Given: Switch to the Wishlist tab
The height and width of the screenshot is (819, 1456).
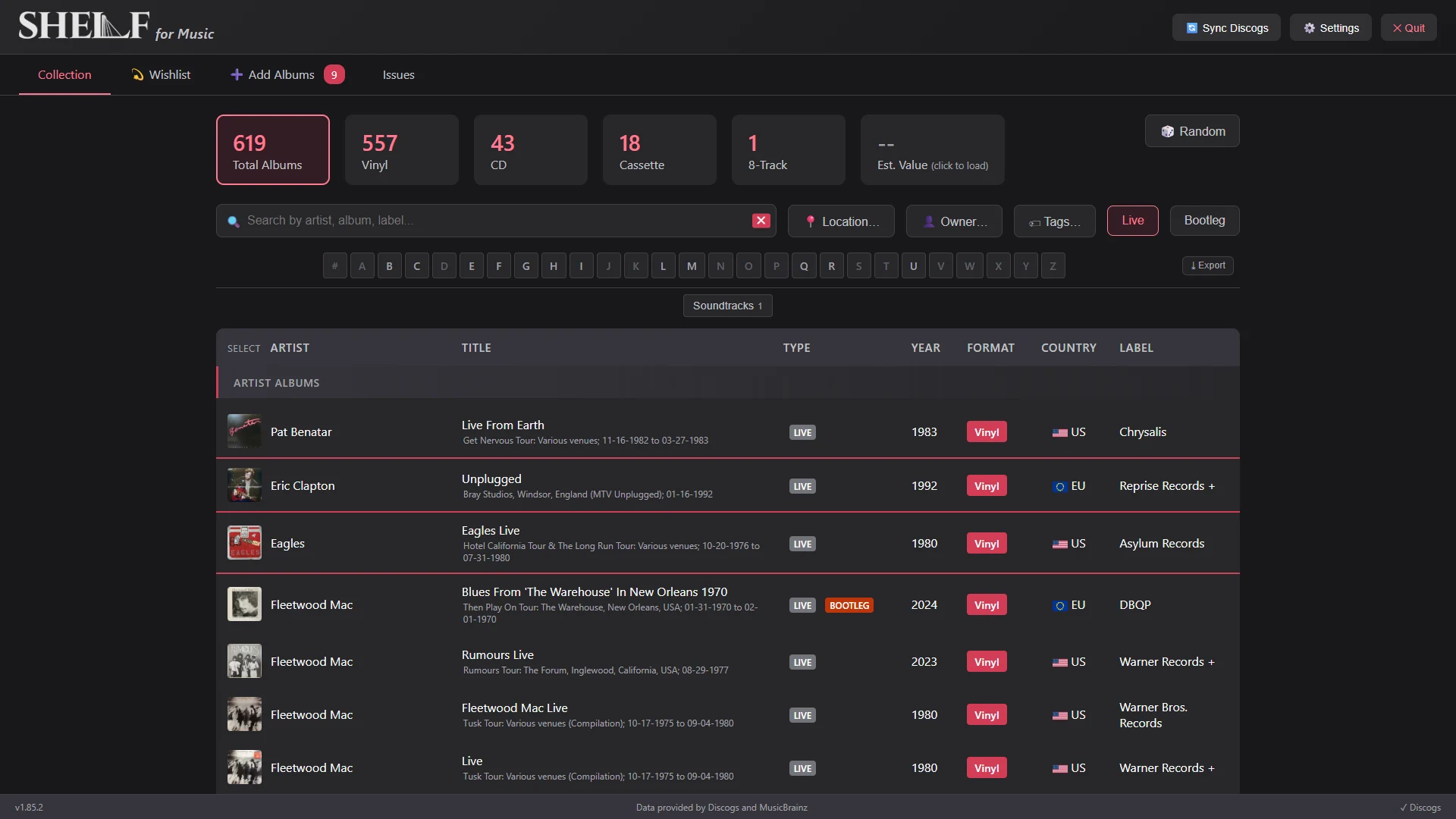Looking at the screenshot, I should point(161,74).
